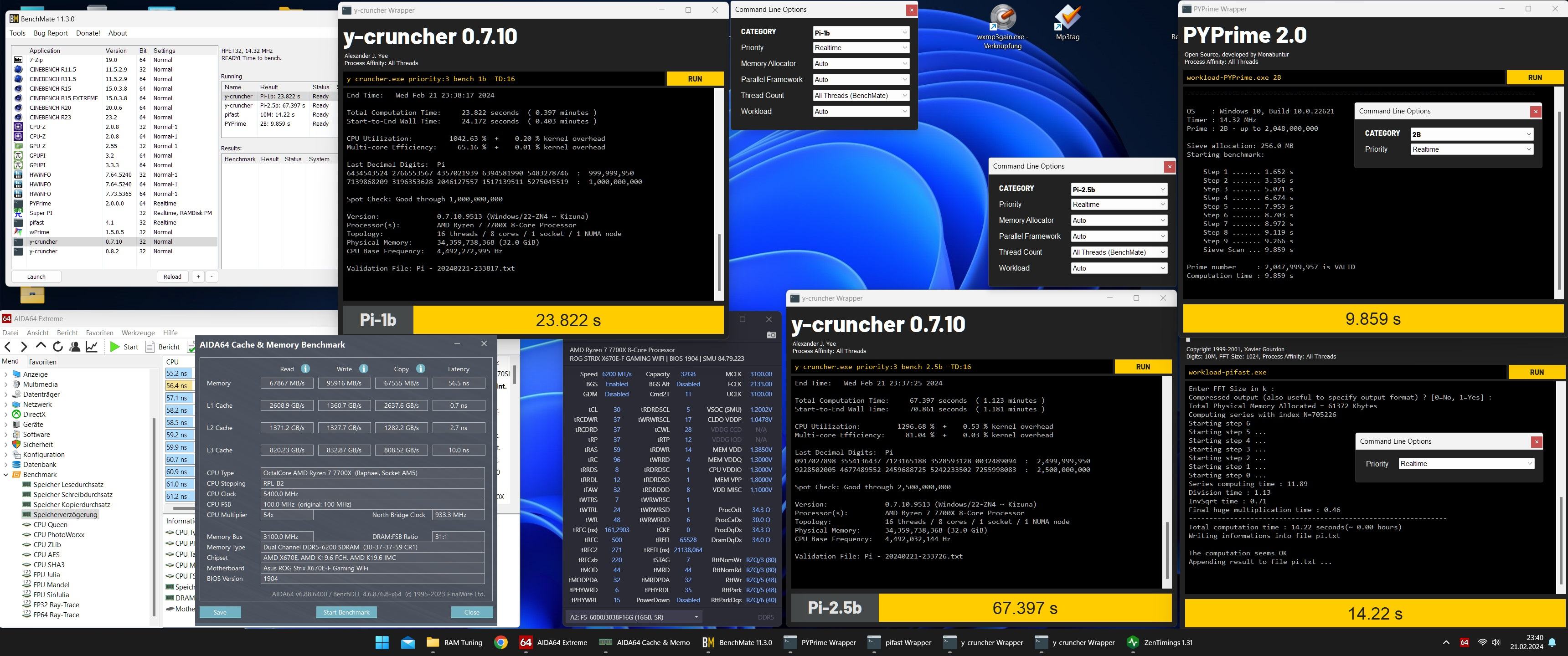Select the wPrime icon in BenchMate

coord(18,232)
